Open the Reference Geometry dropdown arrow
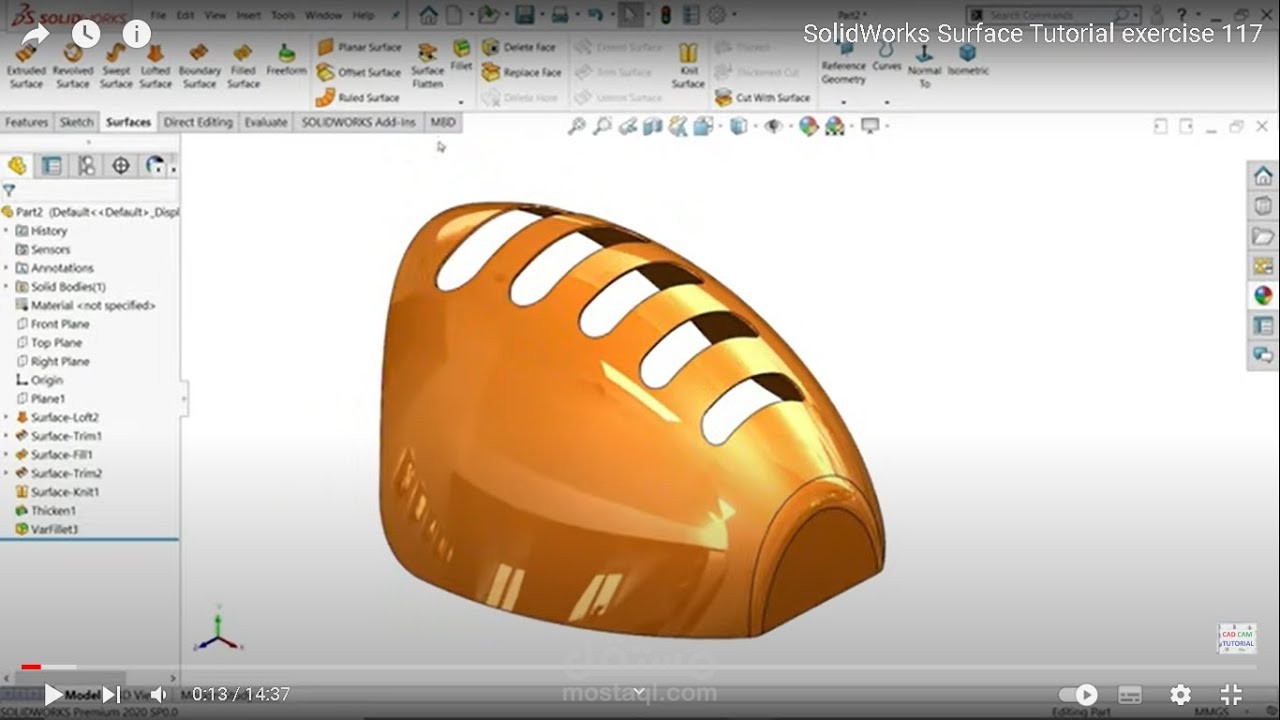The width and height of the screenshot is (1280, 720). [x=843, y=101]
